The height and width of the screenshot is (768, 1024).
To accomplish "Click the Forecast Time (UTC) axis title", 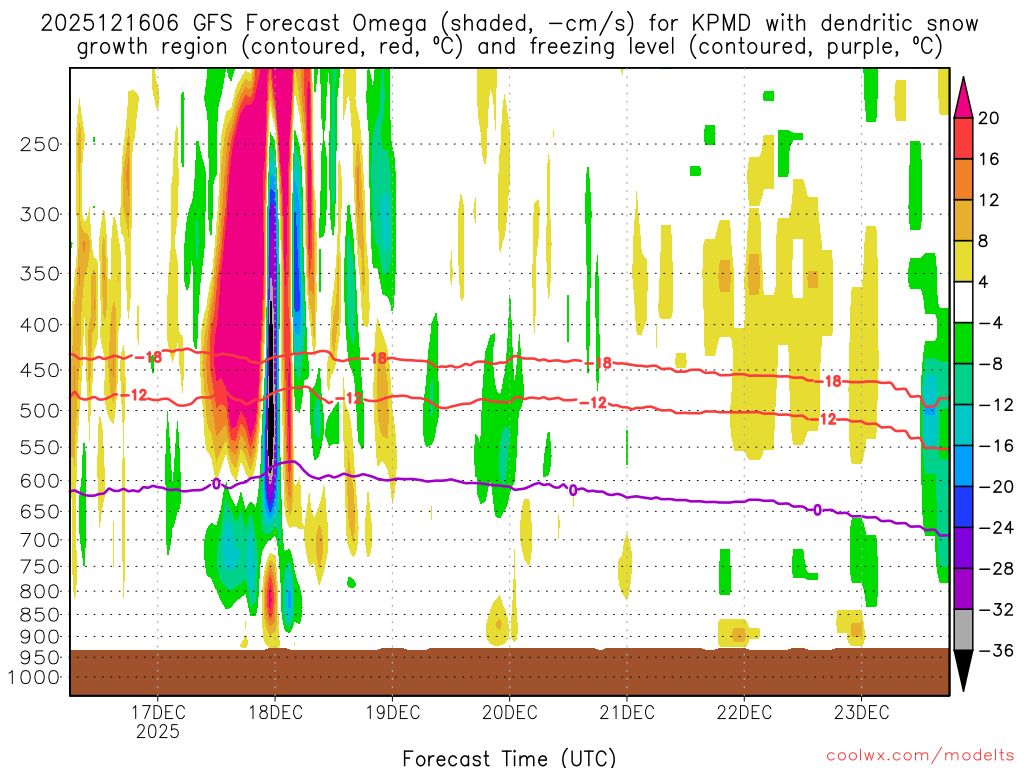I will (x=509, y=758).
